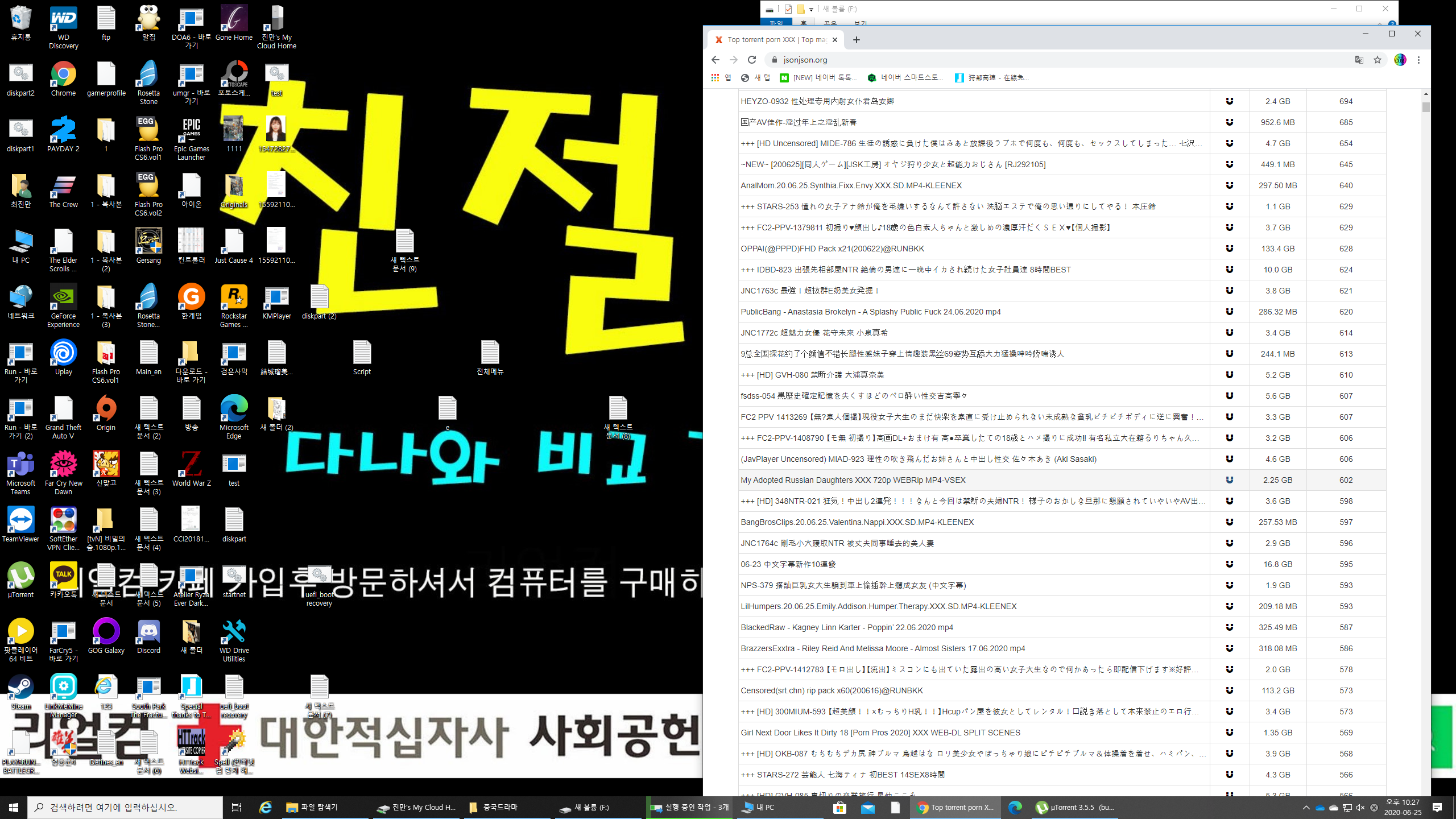Viewport: 1456px width, 819px height.
Task: Select the Discord desktop icon
Action: [148, 636]
